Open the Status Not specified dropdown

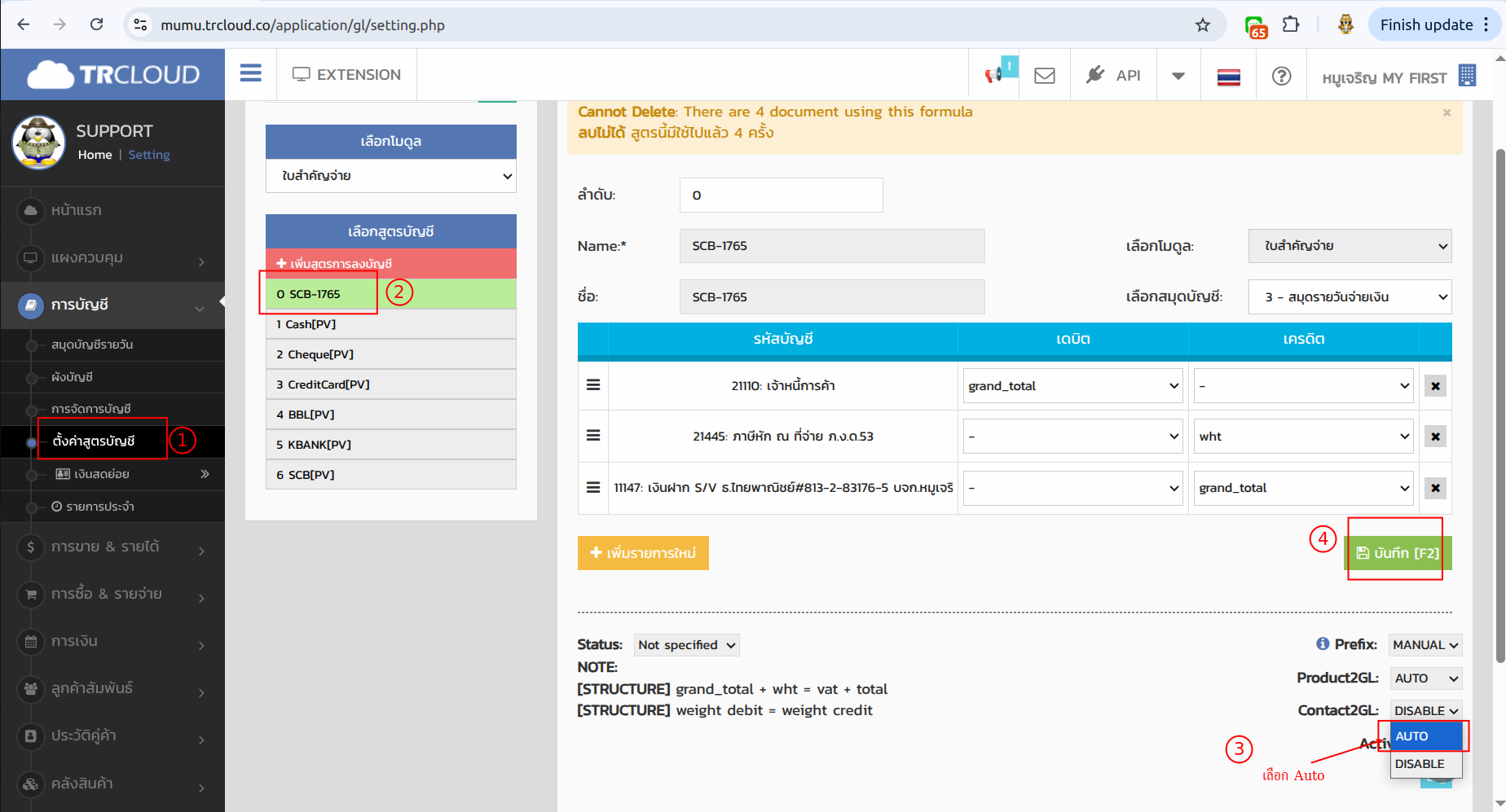pyautogui.click(x=687, y=645)
